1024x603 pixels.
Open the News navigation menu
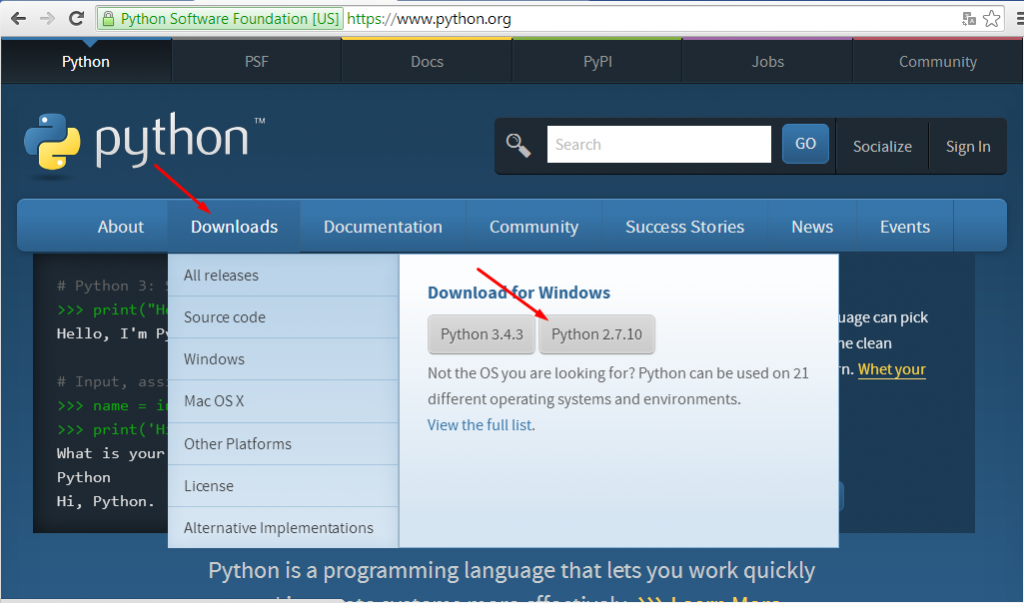[812, 227]
